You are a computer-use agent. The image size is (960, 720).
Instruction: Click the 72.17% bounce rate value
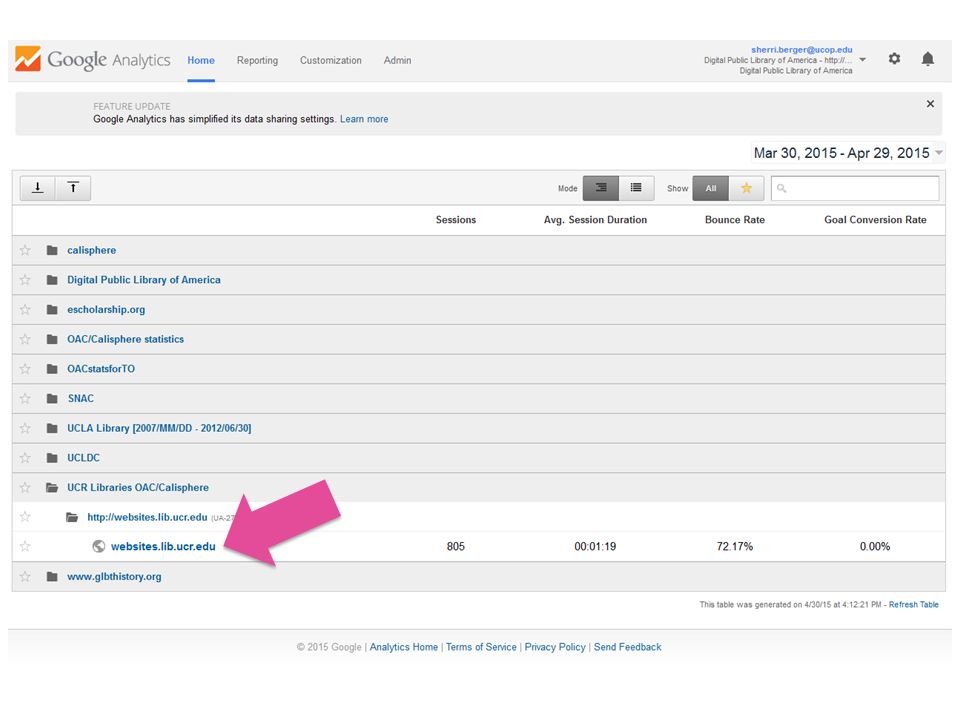pyautogui.click(x=735, y=546)
